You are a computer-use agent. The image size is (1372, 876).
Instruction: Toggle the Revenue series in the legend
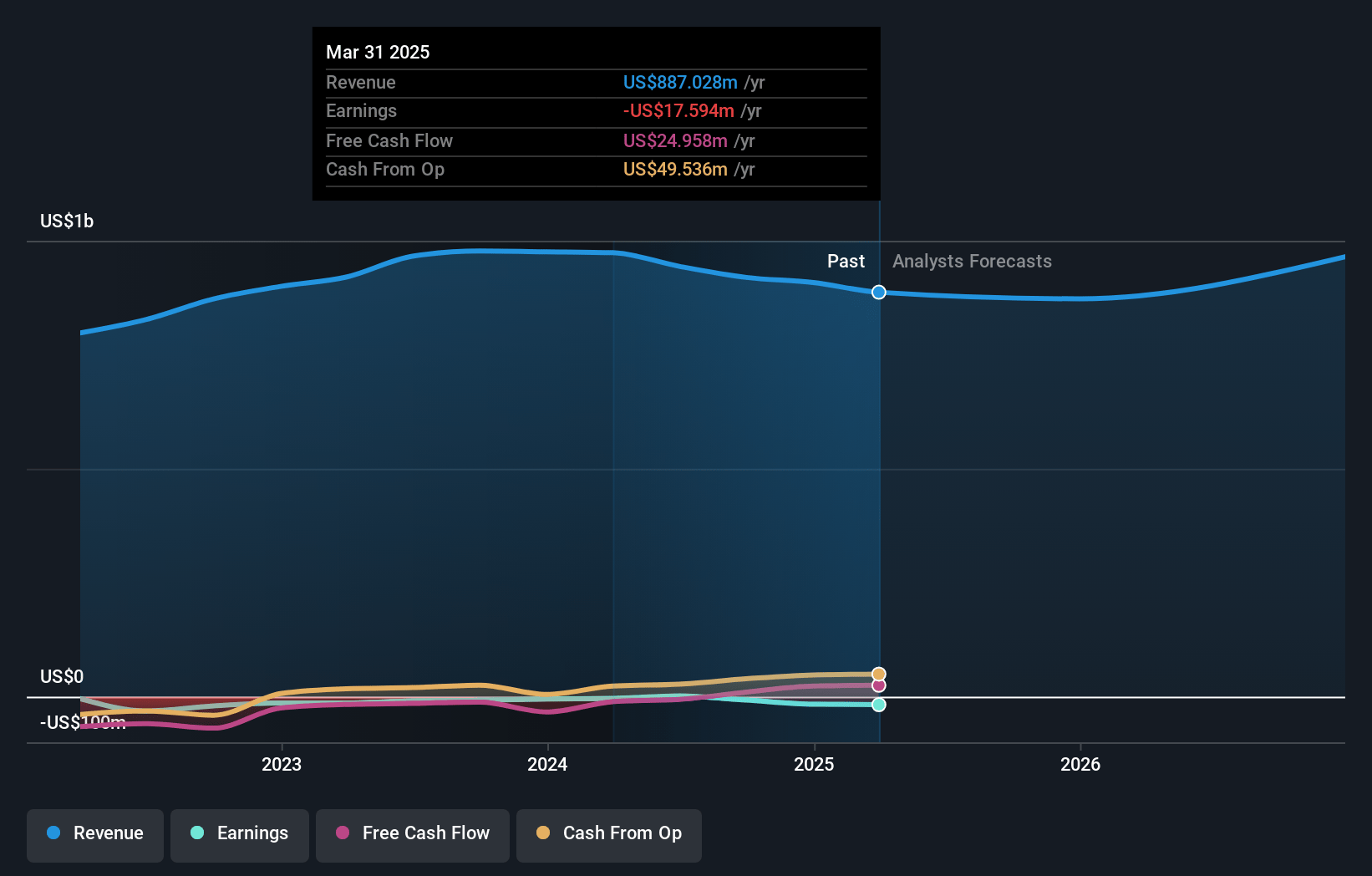point(95,834)
